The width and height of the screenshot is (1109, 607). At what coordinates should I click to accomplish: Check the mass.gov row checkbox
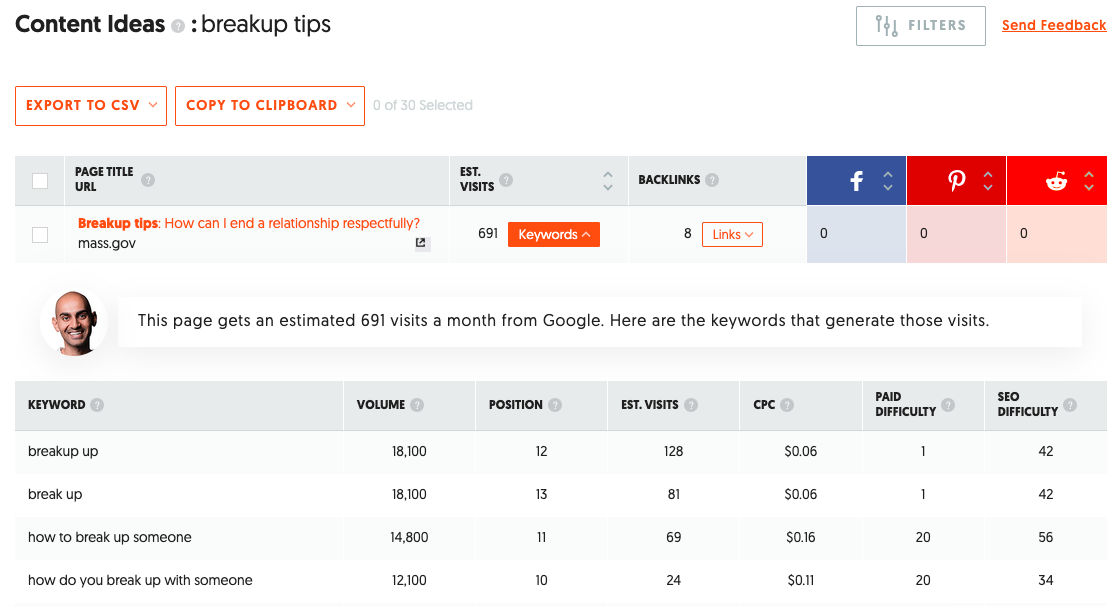pos(40,235)
